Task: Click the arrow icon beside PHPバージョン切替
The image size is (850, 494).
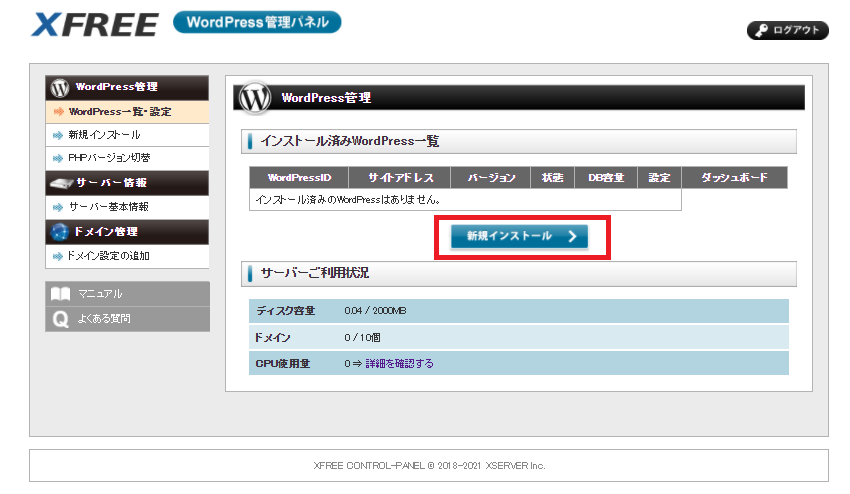Action: [x=57, y=158]
